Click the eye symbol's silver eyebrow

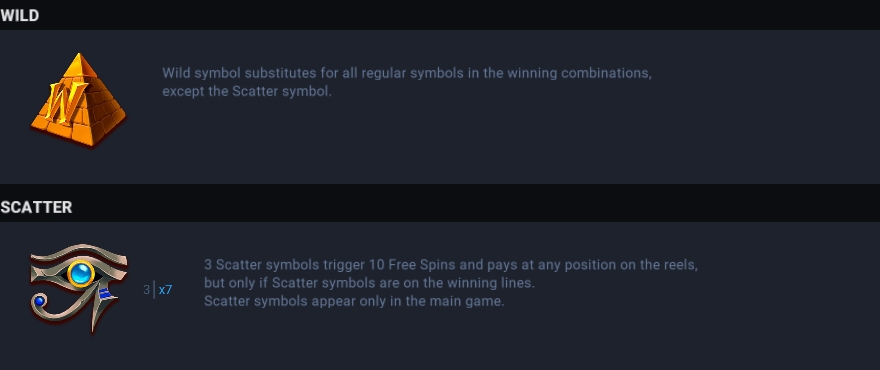(x=79, y=253)
